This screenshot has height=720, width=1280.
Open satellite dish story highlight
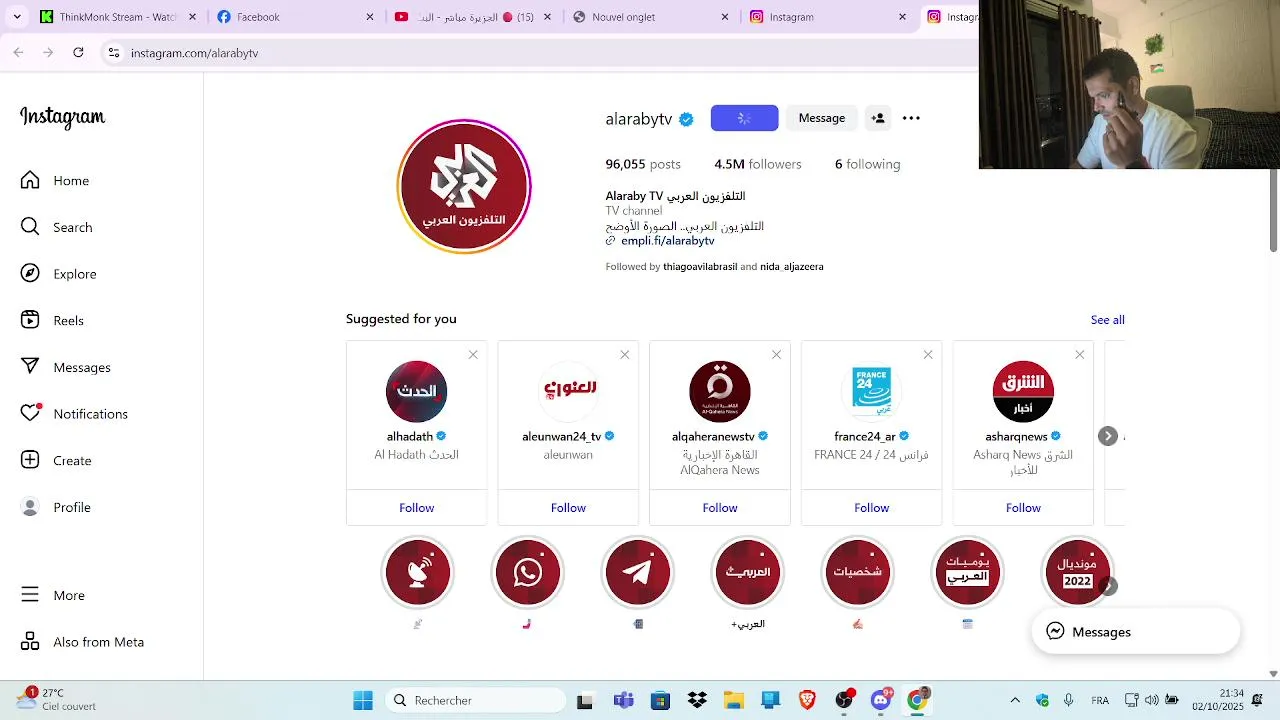click(418, 572)
